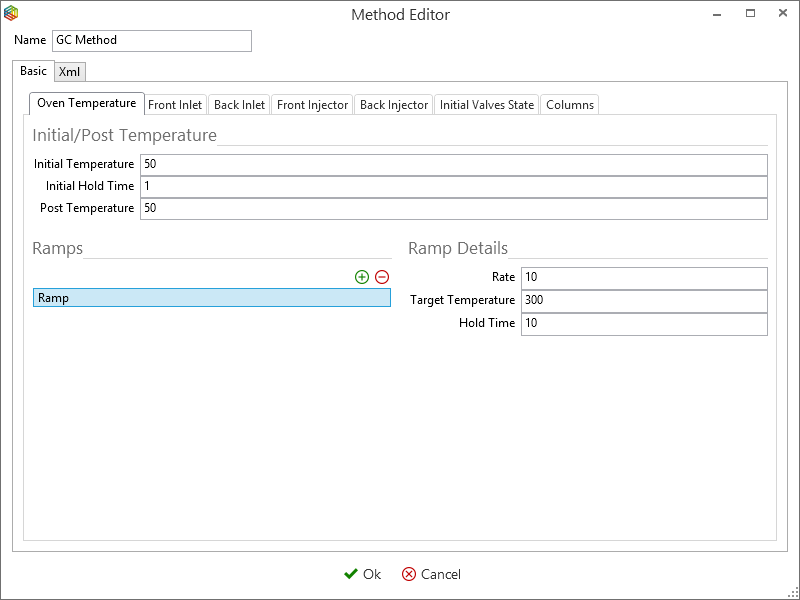
Task: Focus the Initial Hold Time field
Action: click(454, 187)
